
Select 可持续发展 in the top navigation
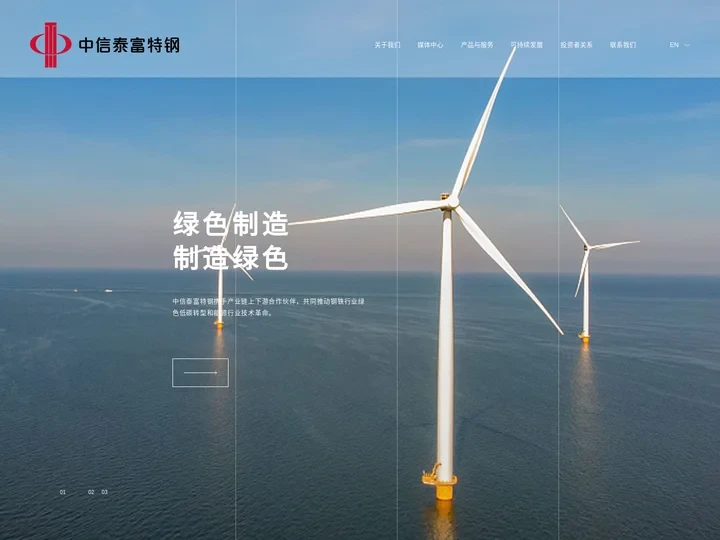527,45
